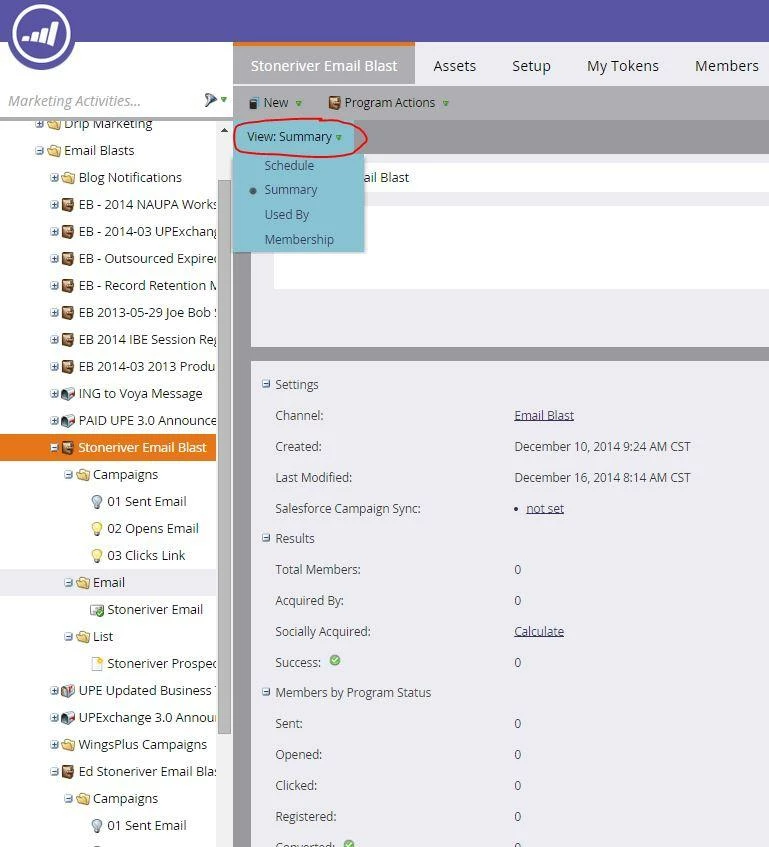The height and width of the screenshot is (847, 769).
Task: Select WingsPlus Campaigns folder
Action: tap(143, 744)
